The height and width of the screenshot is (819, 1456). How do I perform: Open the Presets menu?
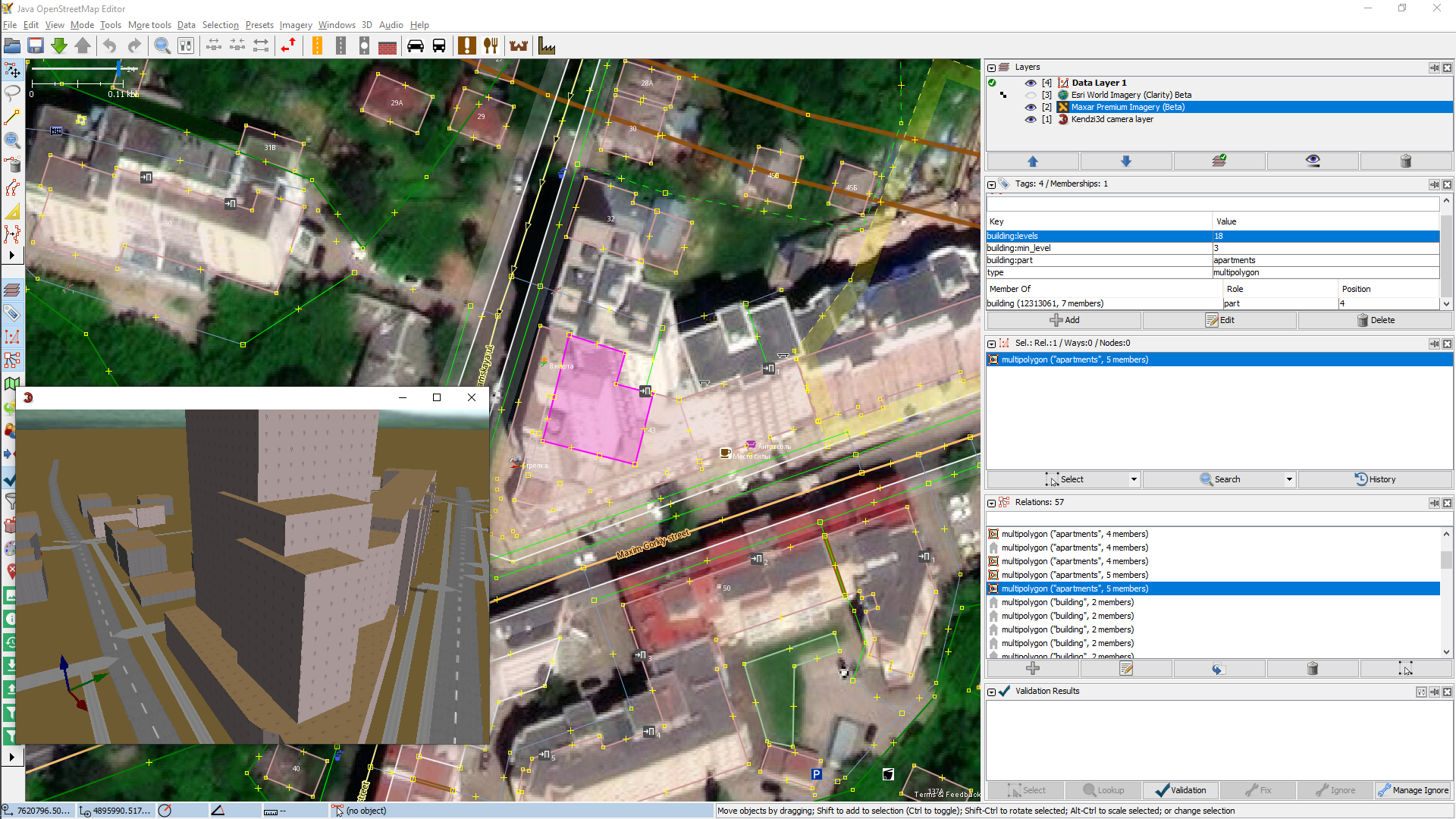pos(259,25)
